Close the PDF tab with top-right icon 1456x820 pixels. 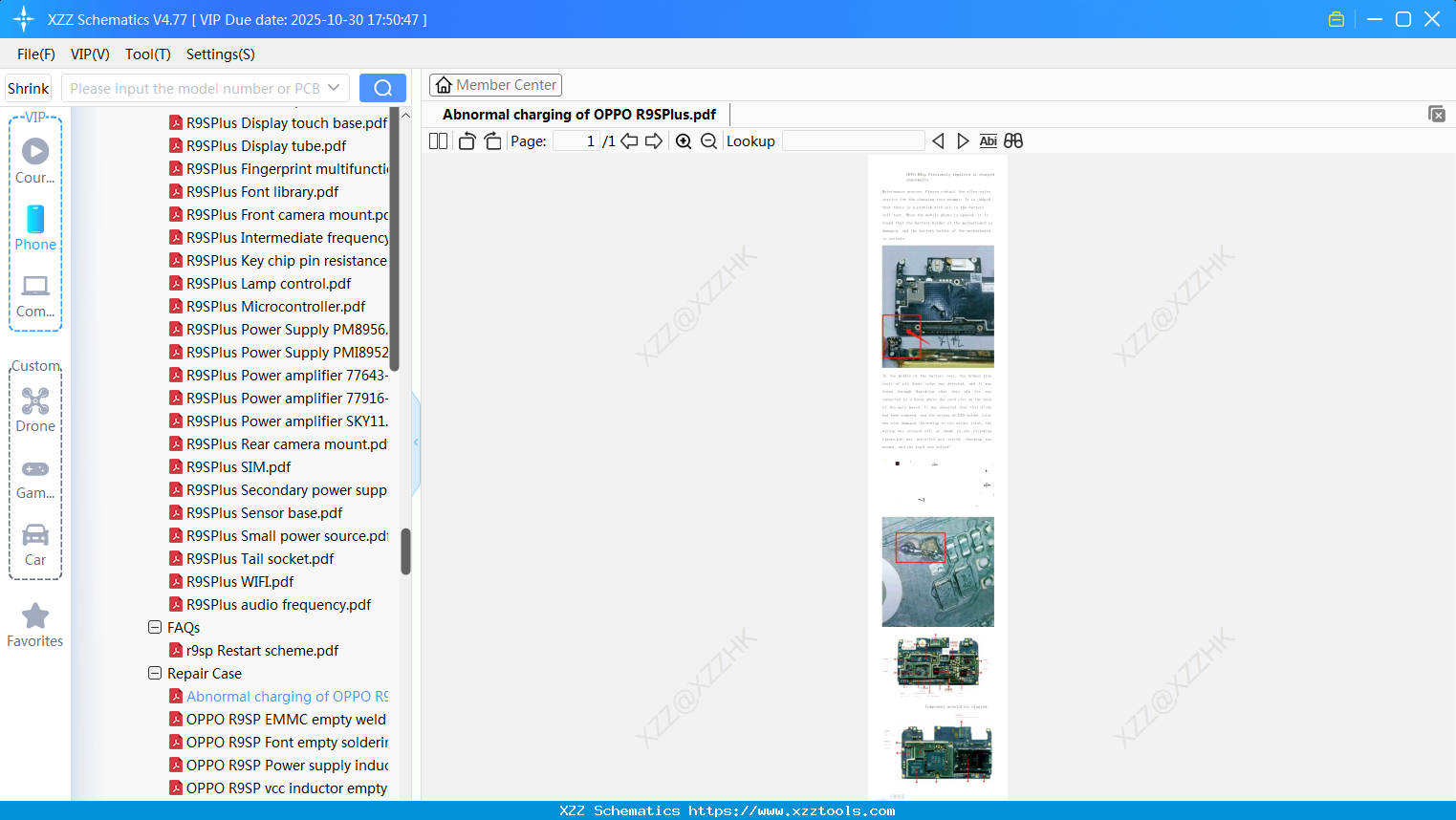1436,114
